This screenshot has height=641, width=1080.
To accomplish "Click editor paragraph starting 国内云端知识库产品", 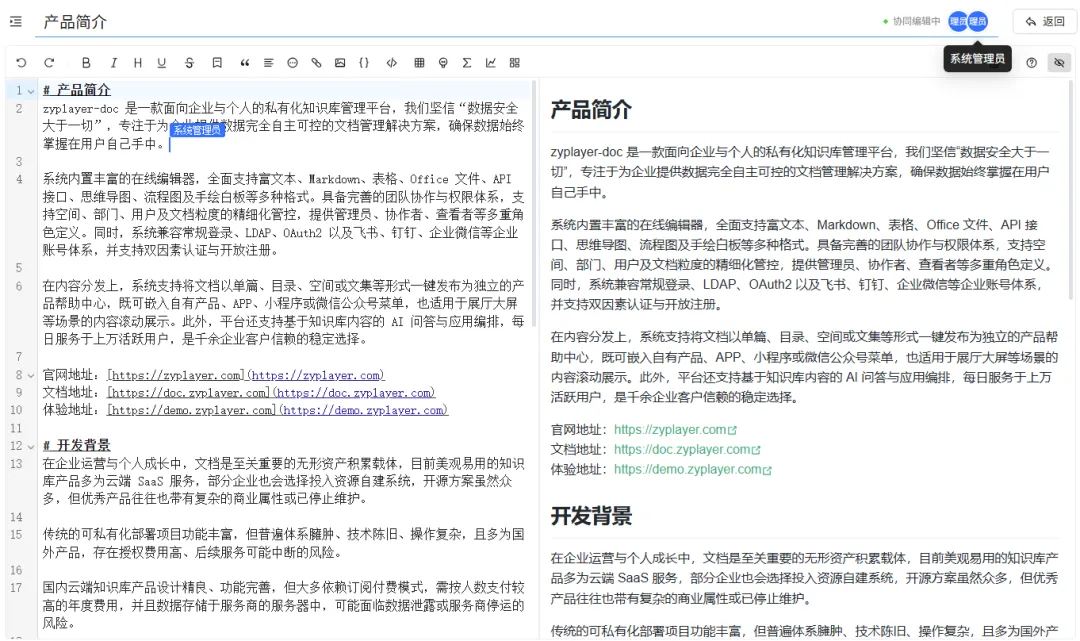I will [283, 605].
